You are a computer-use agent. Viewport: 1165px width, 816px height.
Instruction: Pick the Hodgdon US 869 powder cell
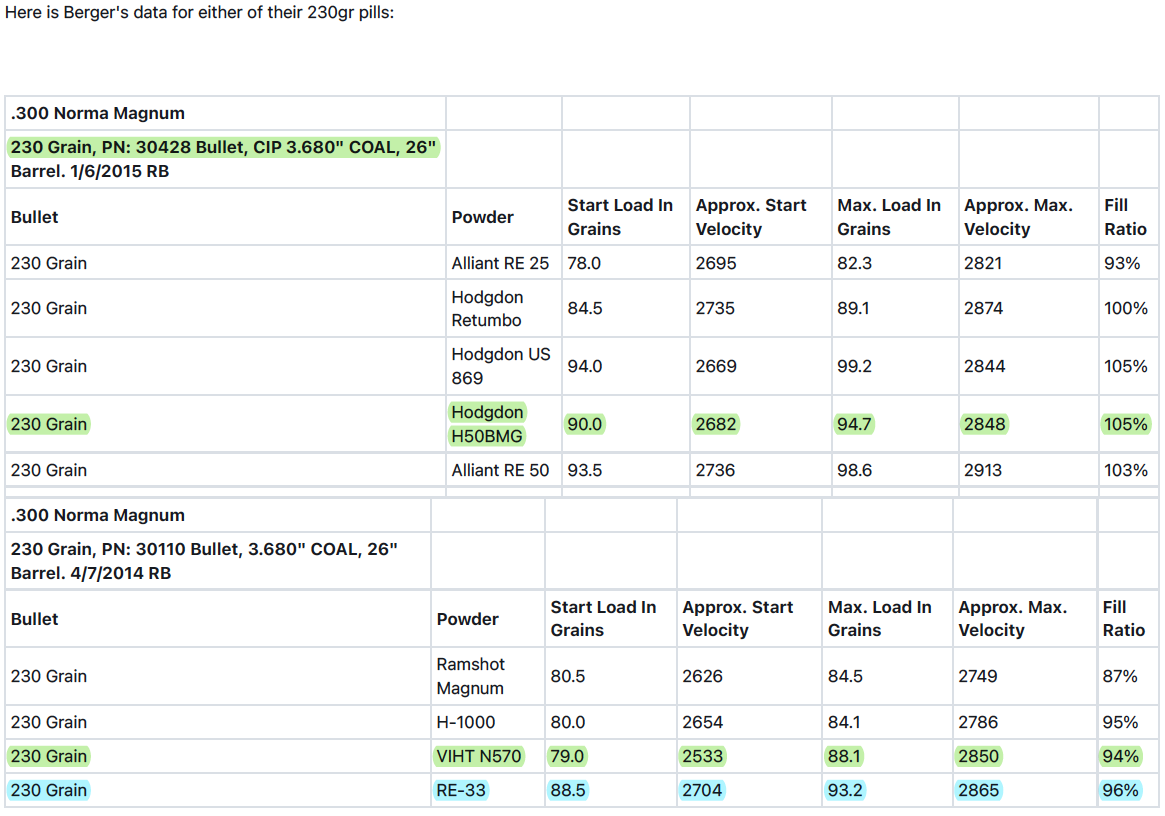500,366
